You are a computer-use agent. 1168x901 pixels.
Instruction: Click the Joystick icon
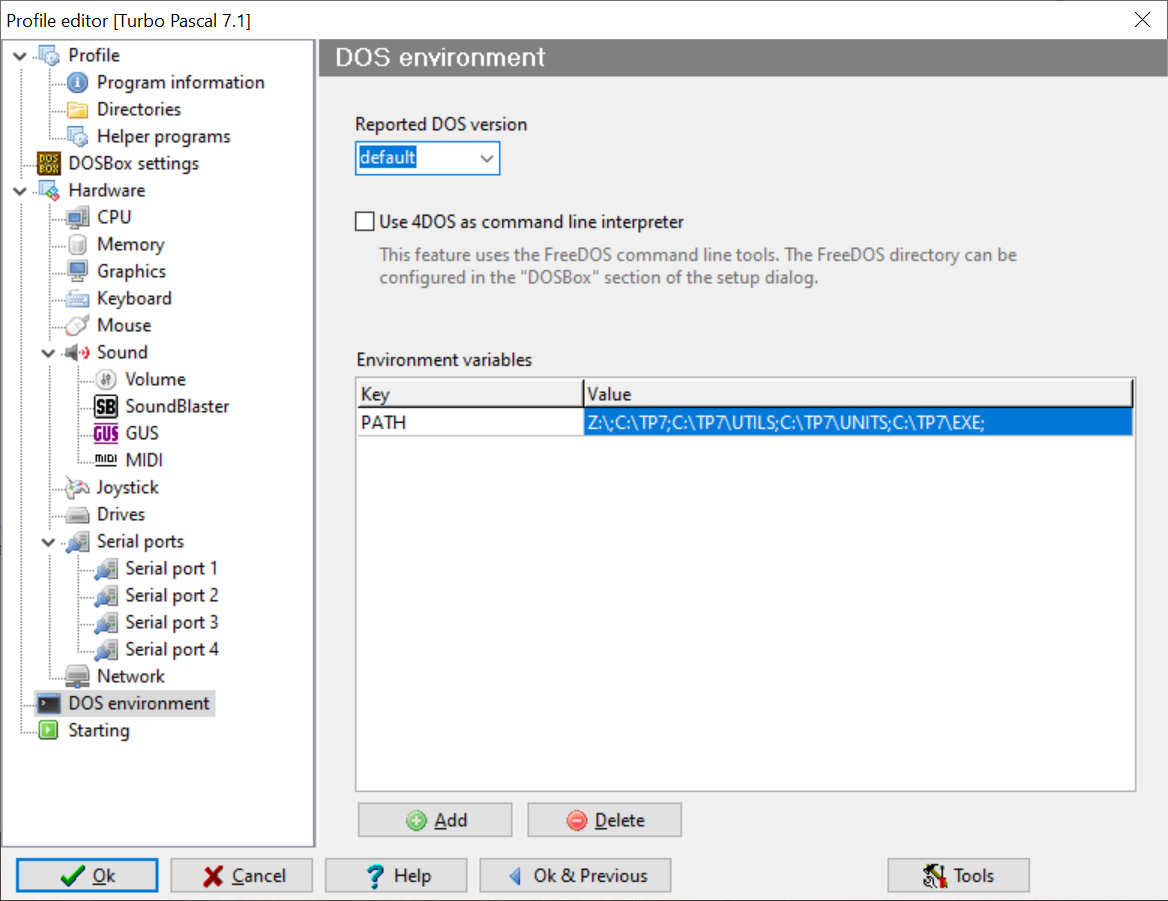77,488
